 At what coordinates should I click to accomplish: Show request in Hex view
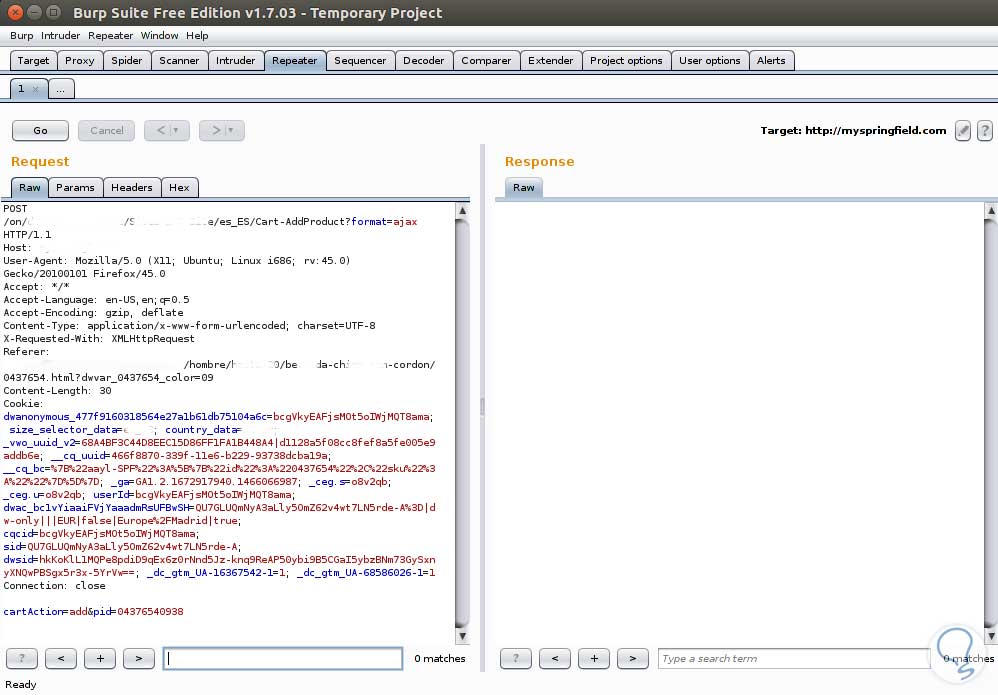tap(179, 187)
